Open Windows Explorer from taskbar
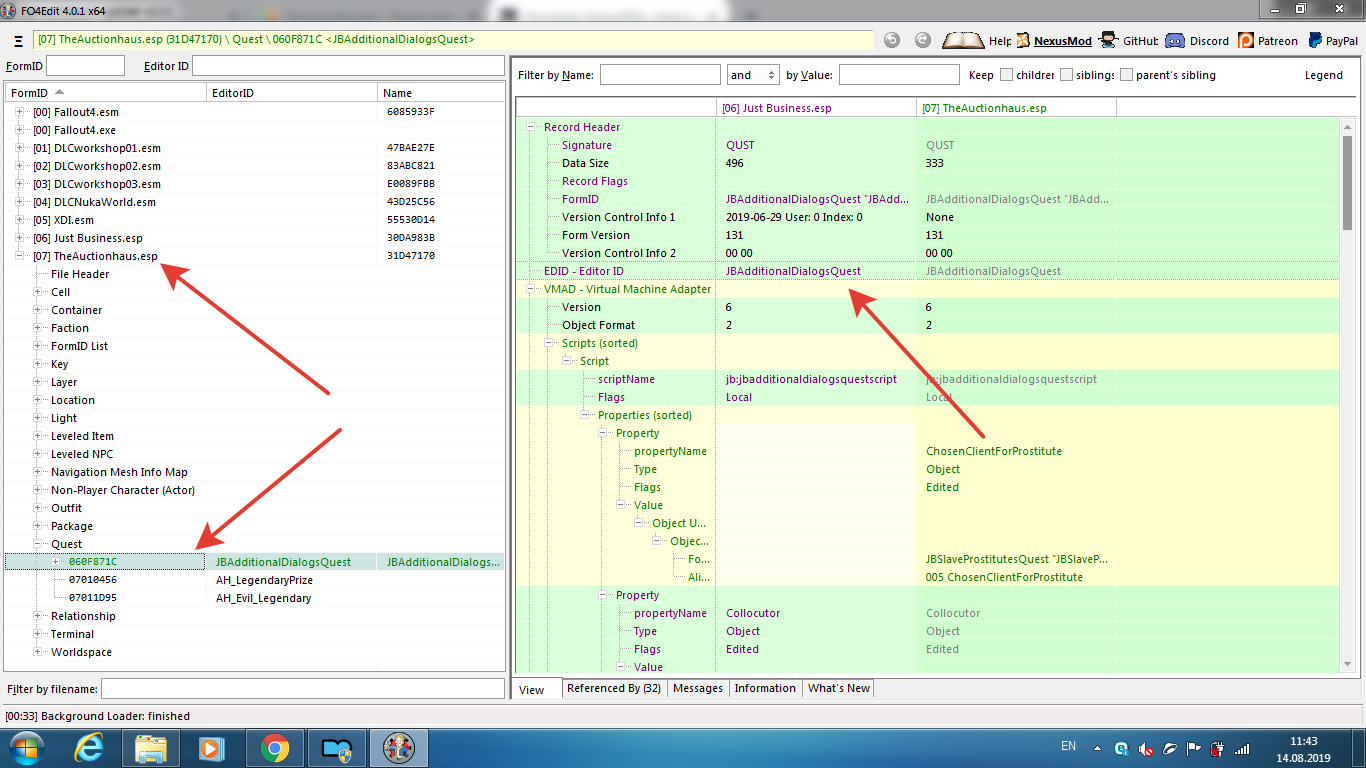This screenshot has height=768, width=1366. tap(151, 747)
